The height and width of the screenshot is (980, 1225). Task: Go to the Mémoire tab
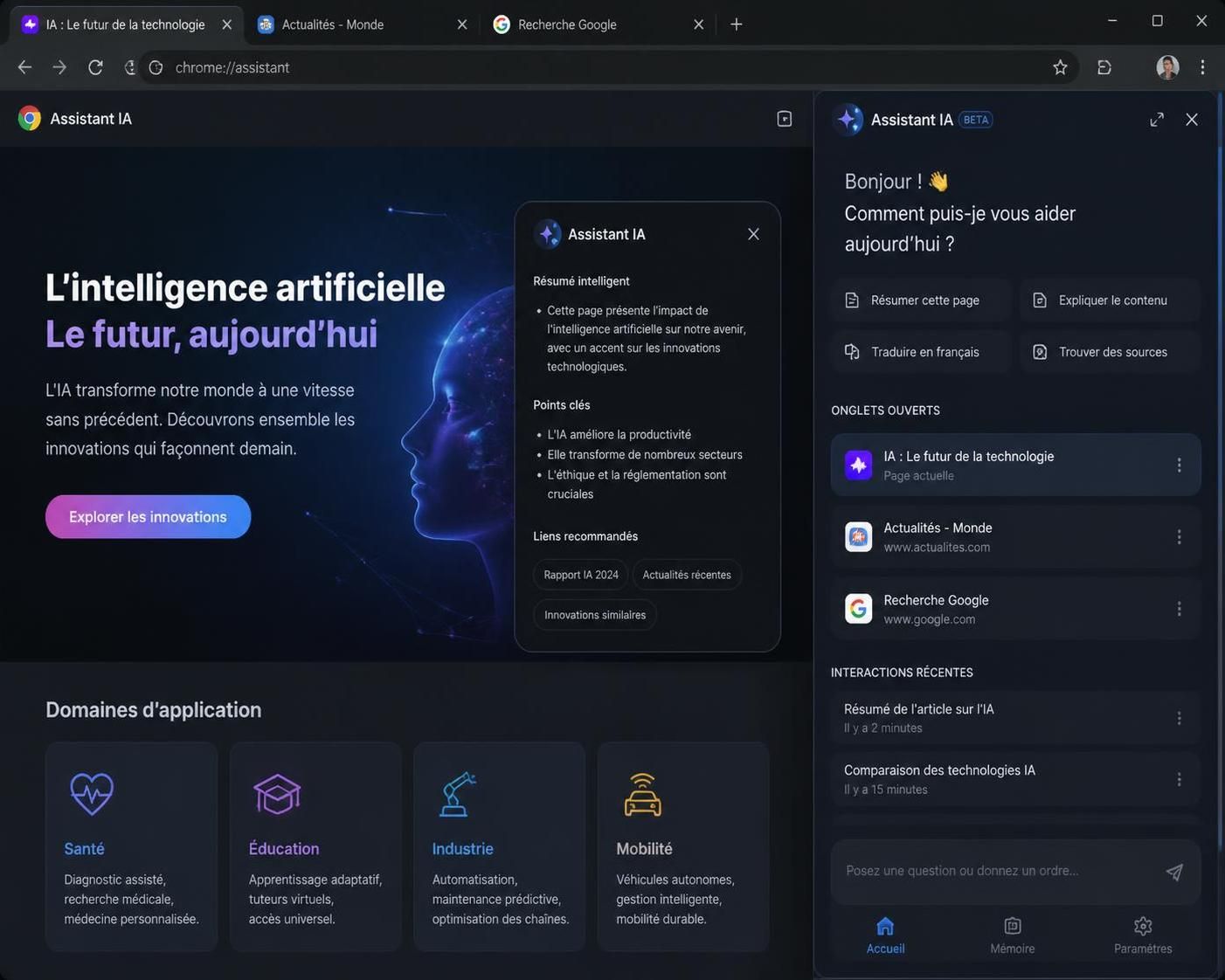1013,935
